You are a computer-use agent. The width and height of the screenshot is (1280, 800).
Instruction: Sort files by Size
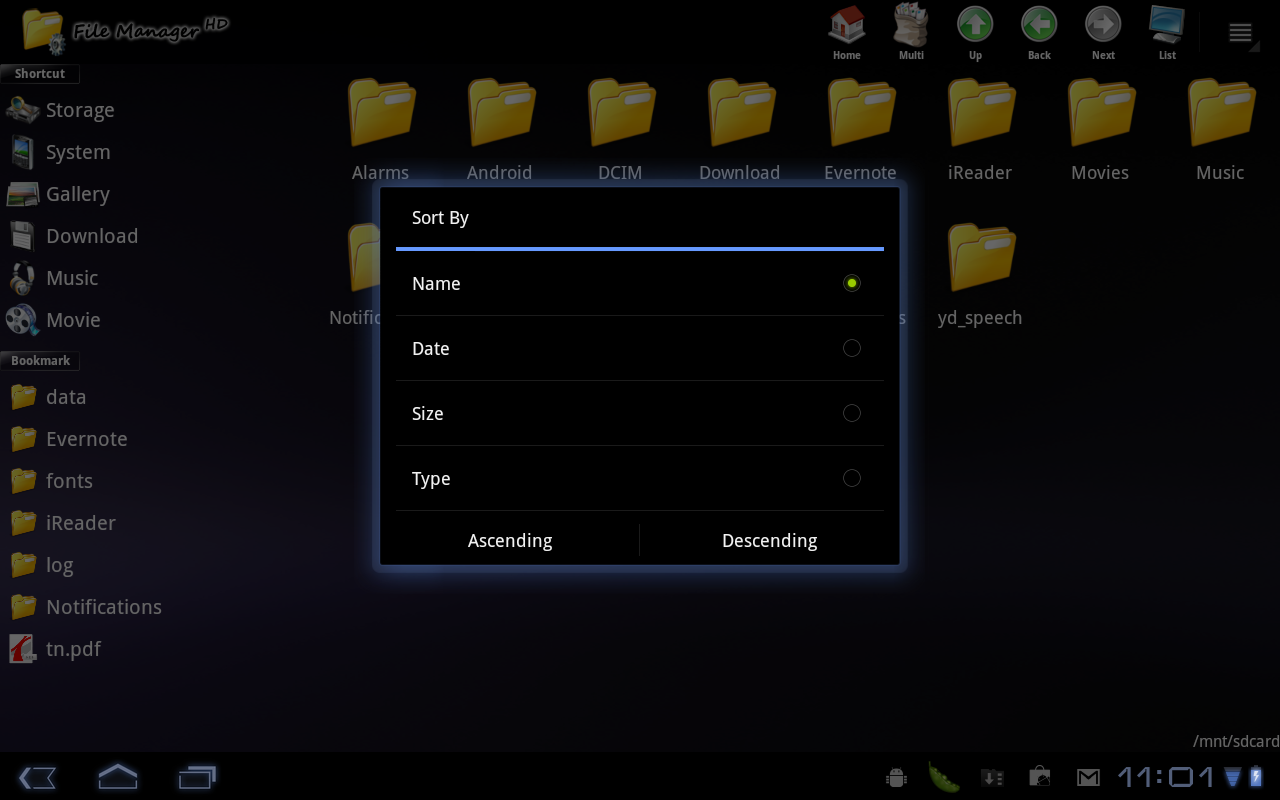[640, 413]
